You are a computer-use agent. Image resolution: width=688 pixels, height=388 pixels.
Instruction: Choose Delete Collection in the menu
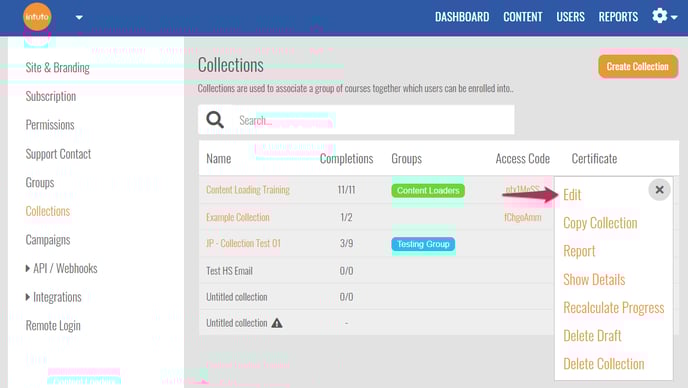[604, 364]
